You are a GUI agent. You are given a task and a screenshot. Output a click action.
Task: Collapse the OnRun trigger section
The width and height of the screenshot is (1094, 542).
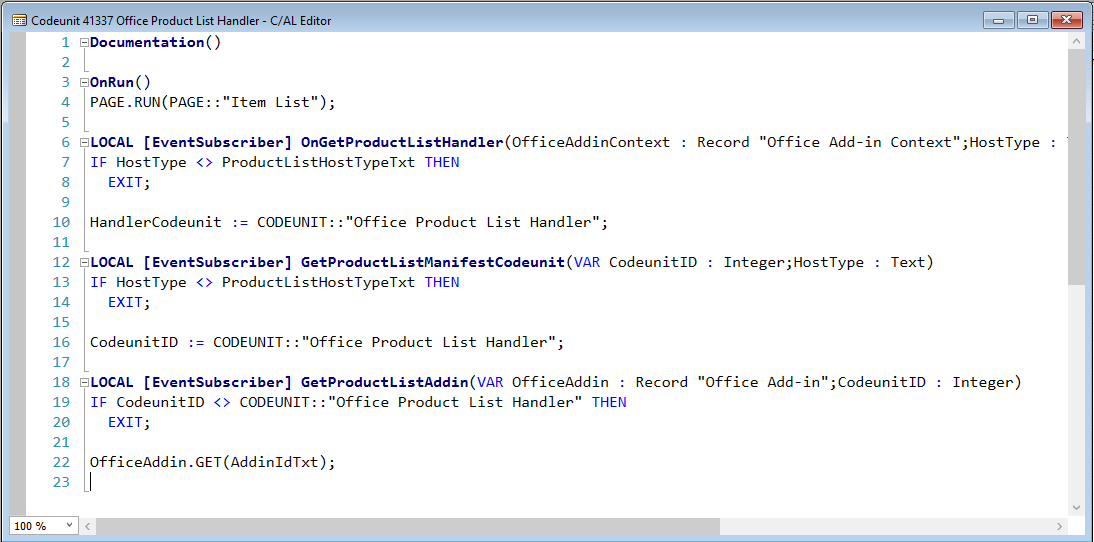click(x=84, y=83)
